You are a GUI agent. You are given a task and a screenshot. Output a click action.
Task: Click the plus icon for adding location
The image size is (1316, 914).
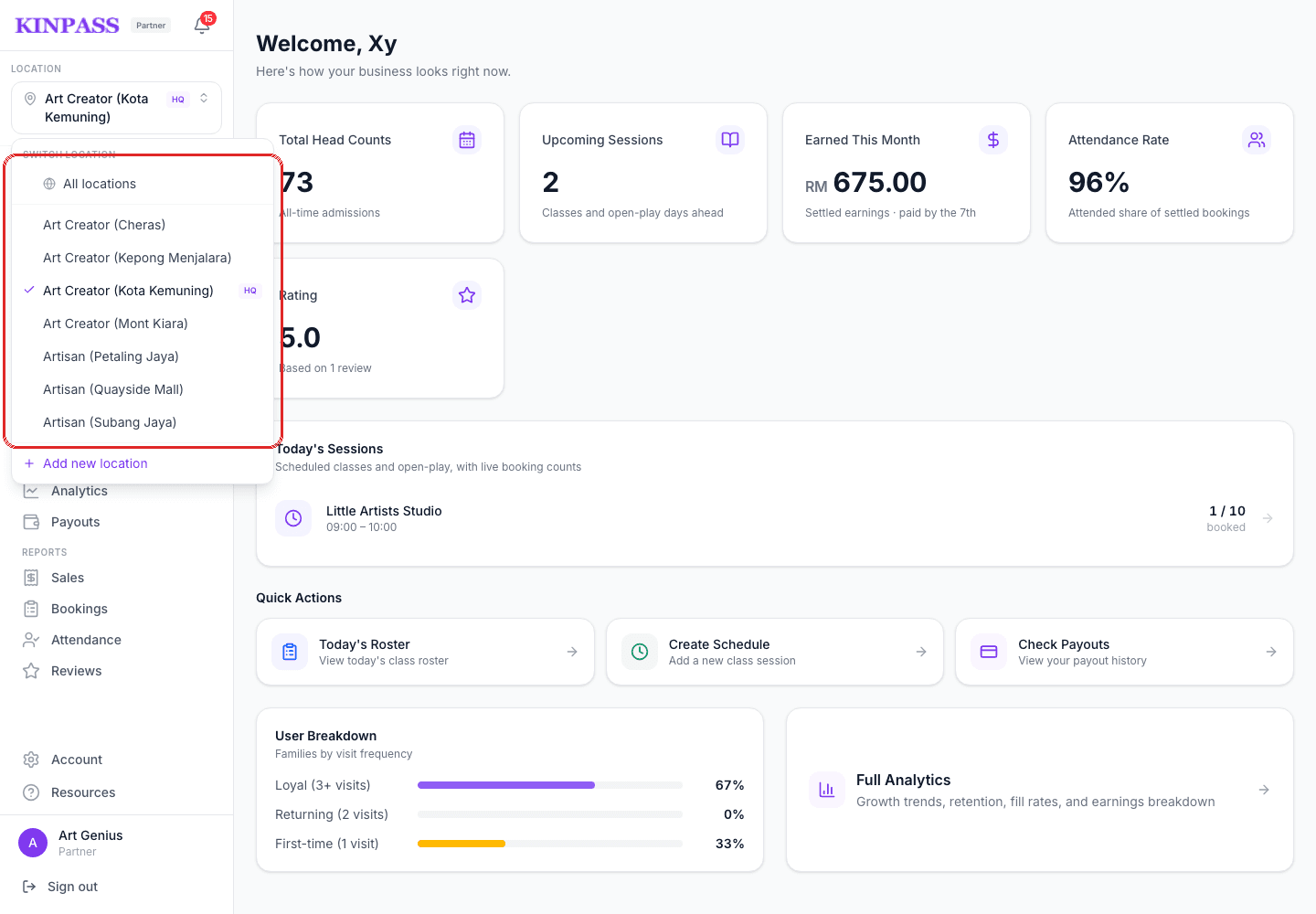(x=29, y=463)
